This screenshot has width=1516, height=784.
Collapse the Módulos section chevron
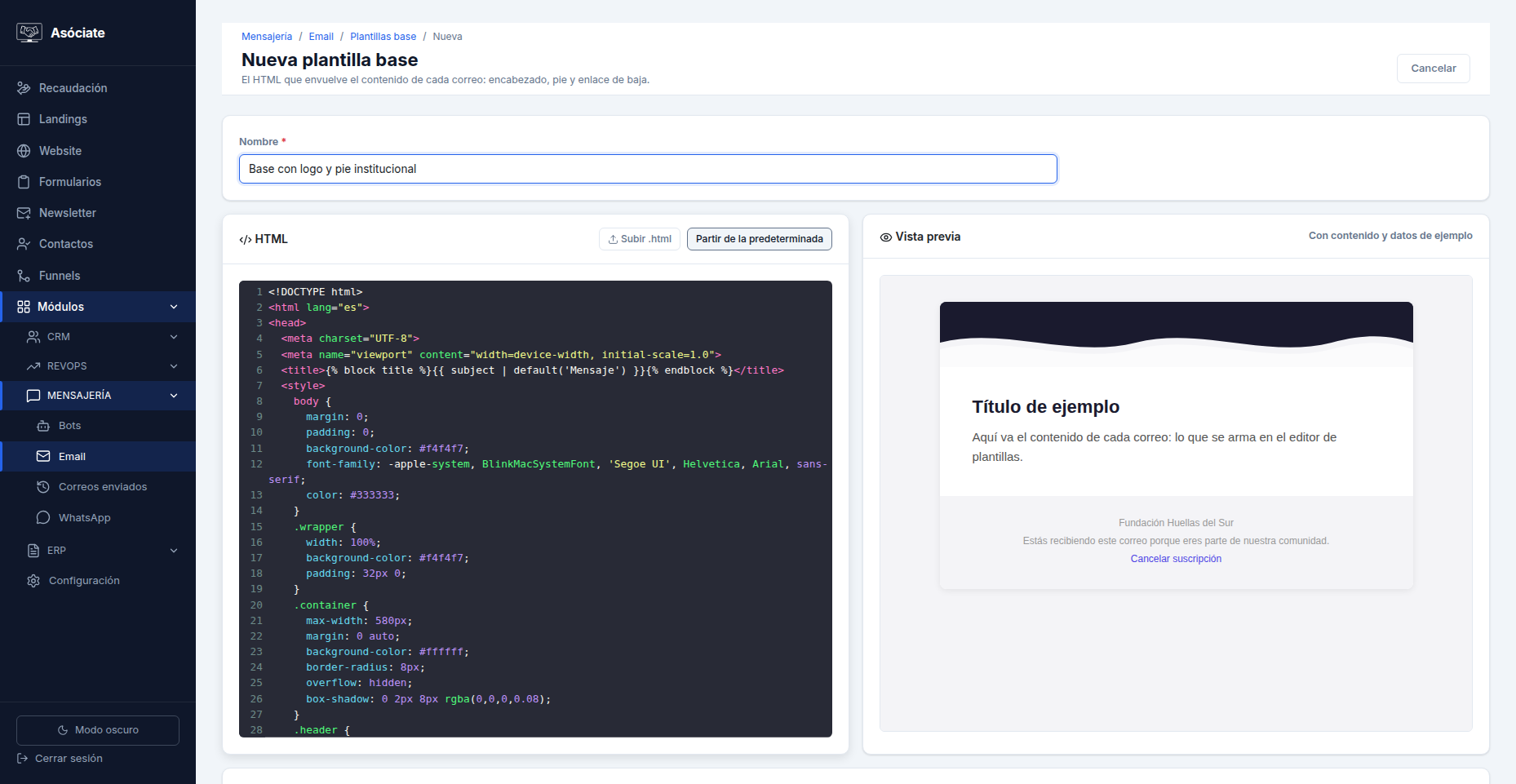[x=174, y=307]
